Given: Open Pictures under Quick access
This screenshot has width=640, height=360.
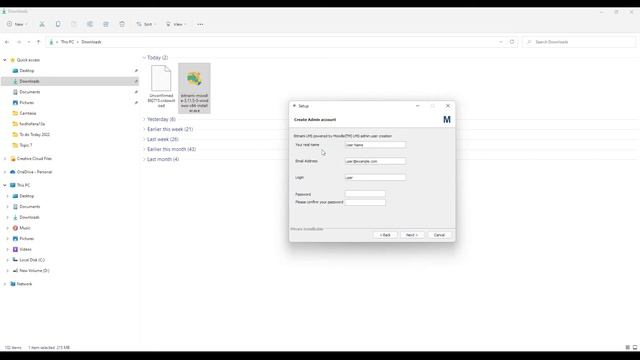Looking at the screenshot, I should click(x=27, y=102).
